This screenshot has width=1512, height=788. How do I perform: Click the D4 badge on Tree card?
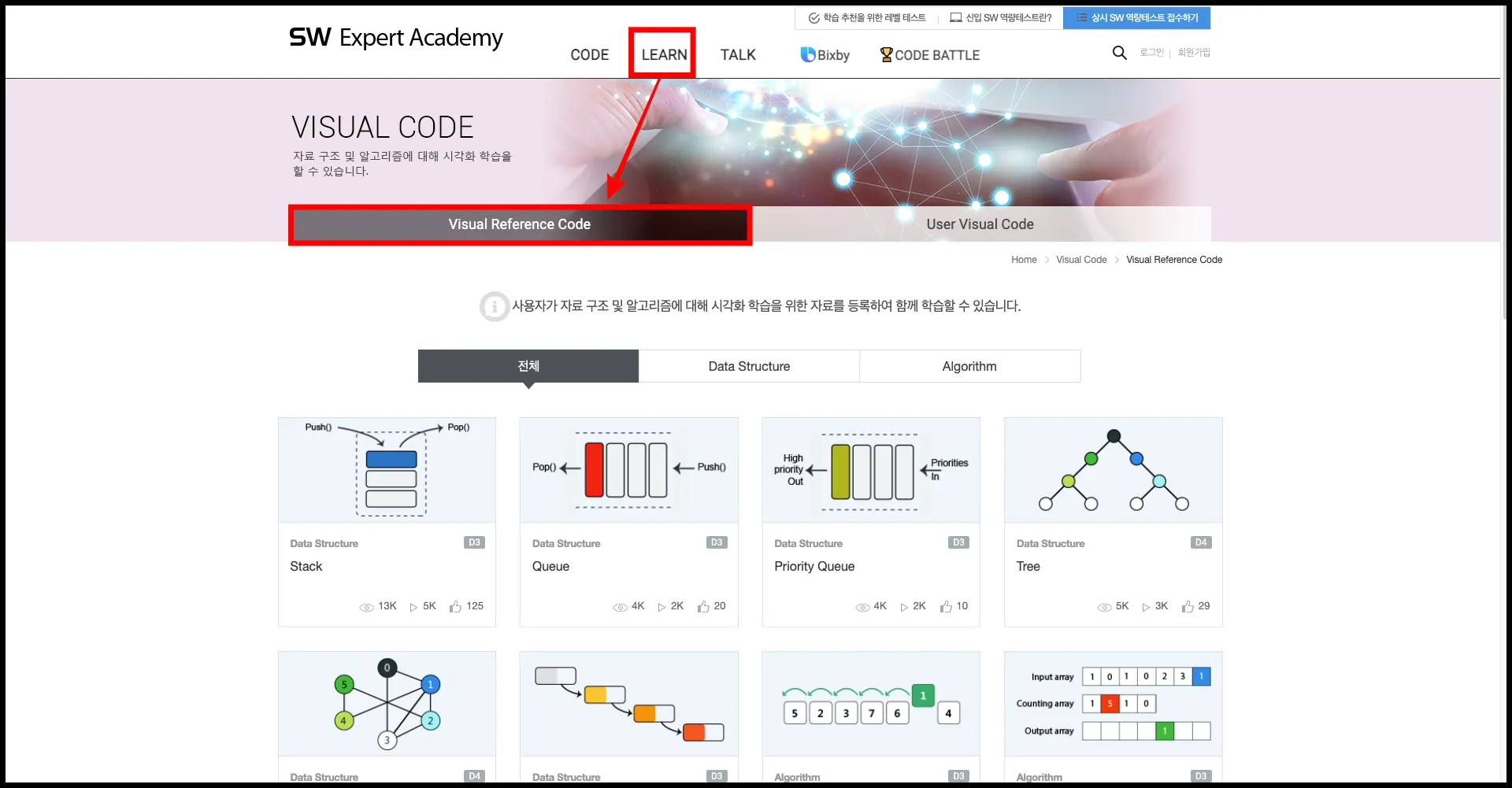coord(1201,542)
